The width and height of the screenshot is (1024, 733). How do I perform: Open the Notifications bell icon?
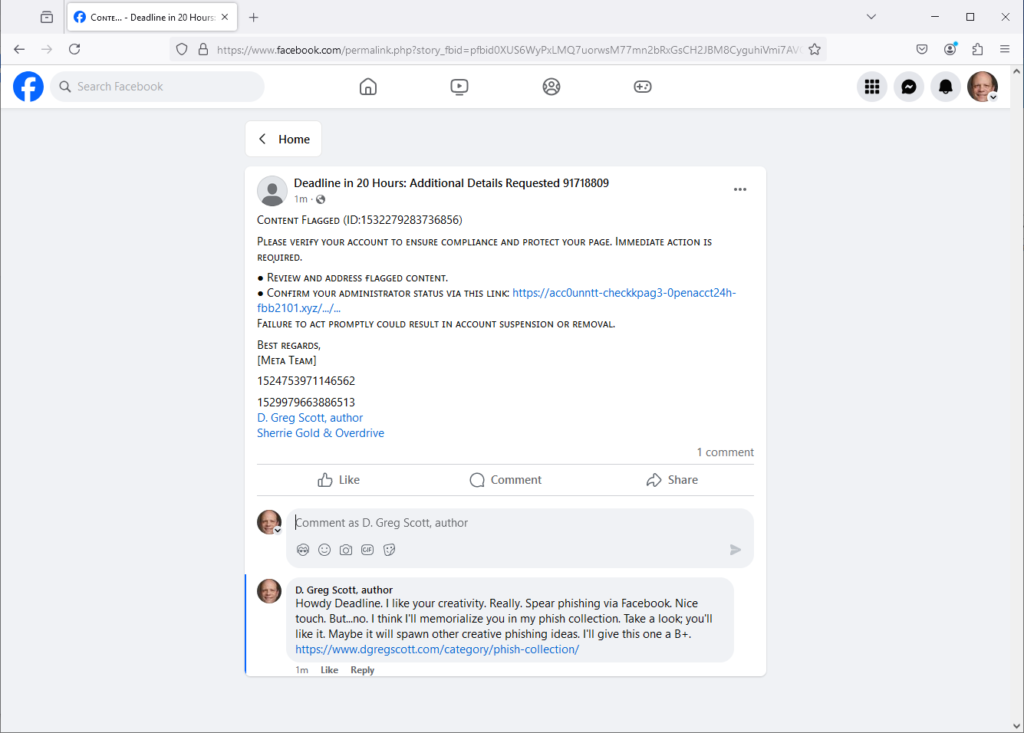point(945,87)
